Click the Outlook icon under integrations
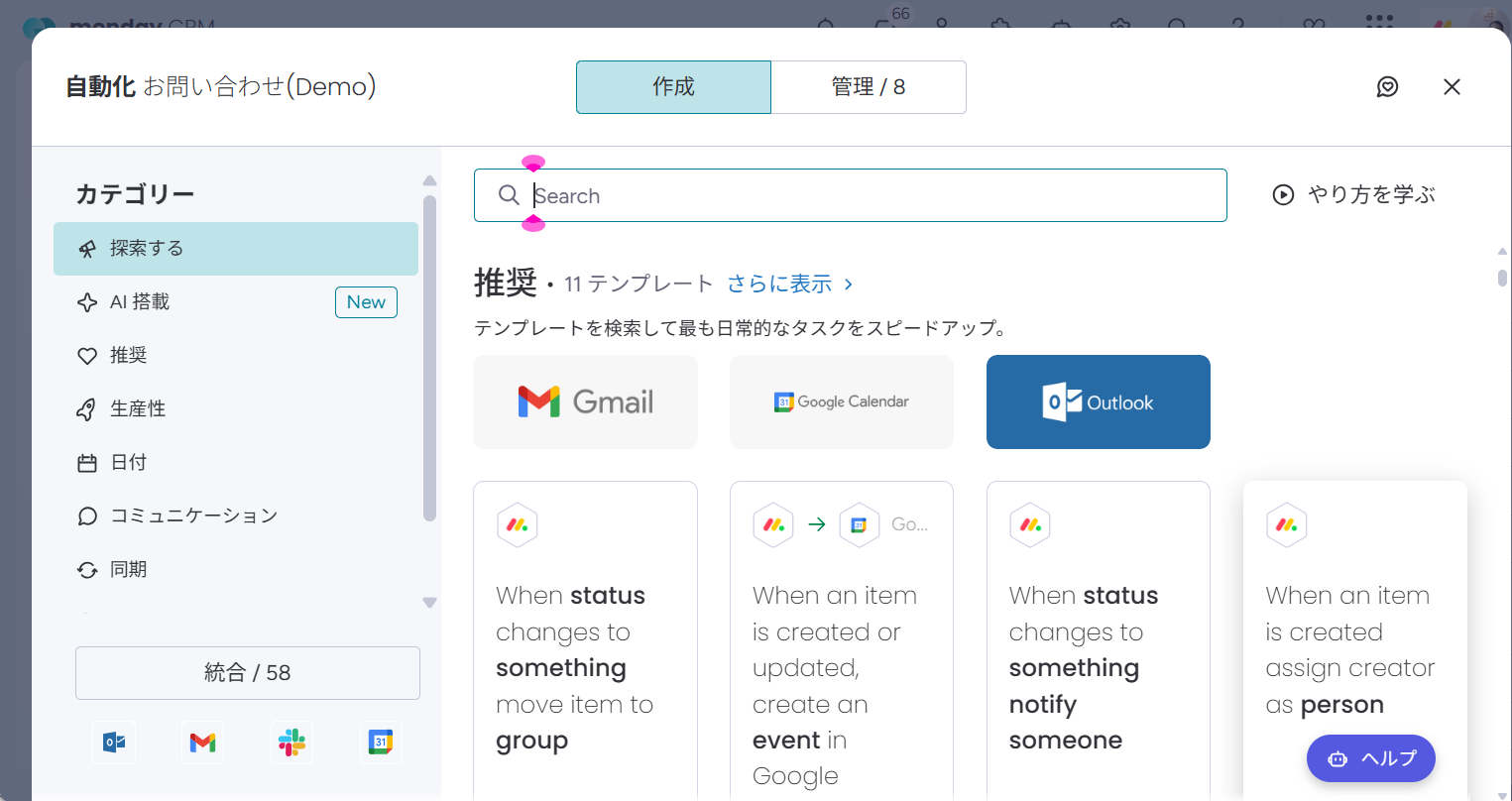This screenshot has height=801, width=1512. pyautogui.click(x=114, y=743)
